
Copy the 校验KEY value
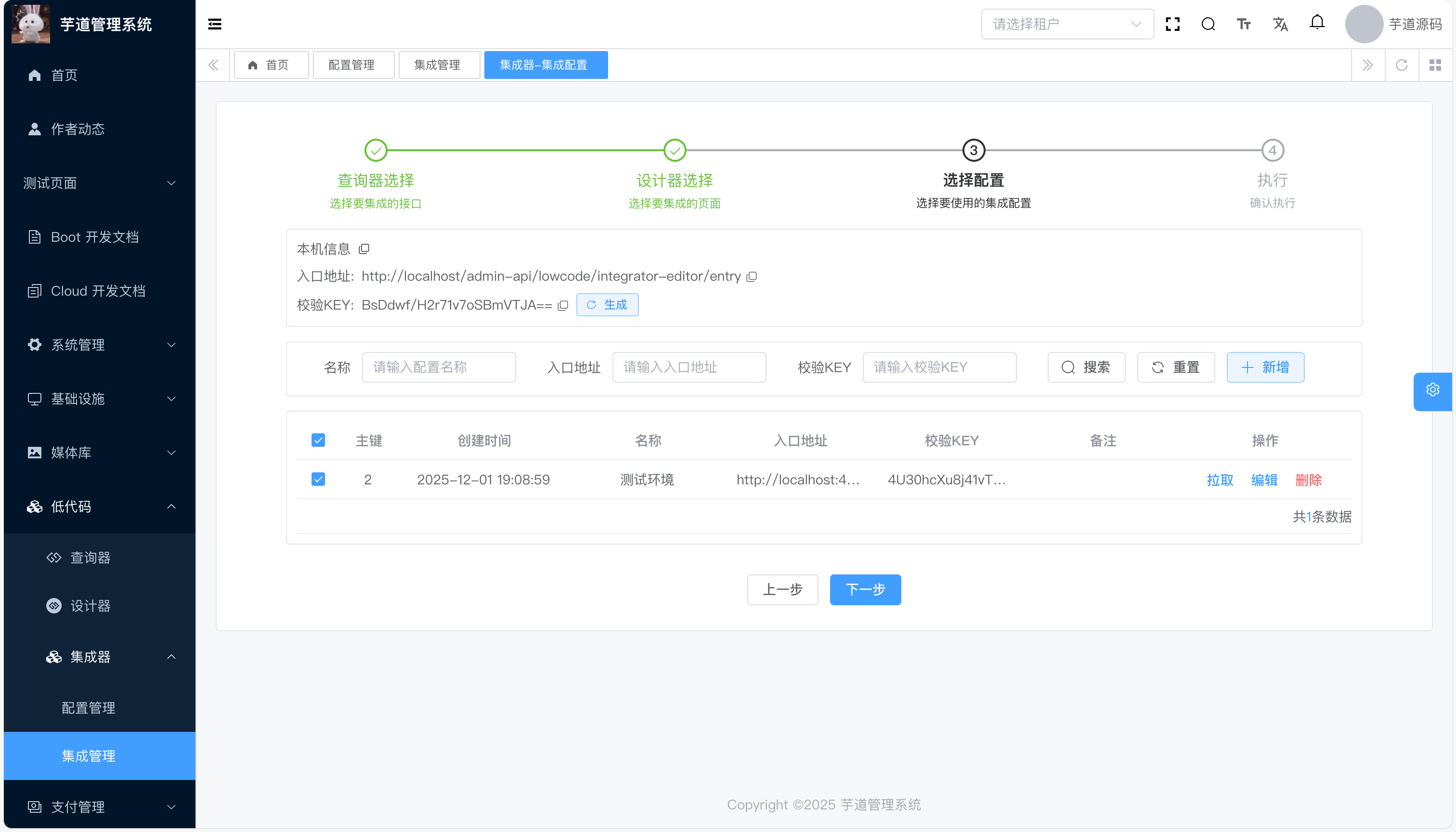point(563,305)
